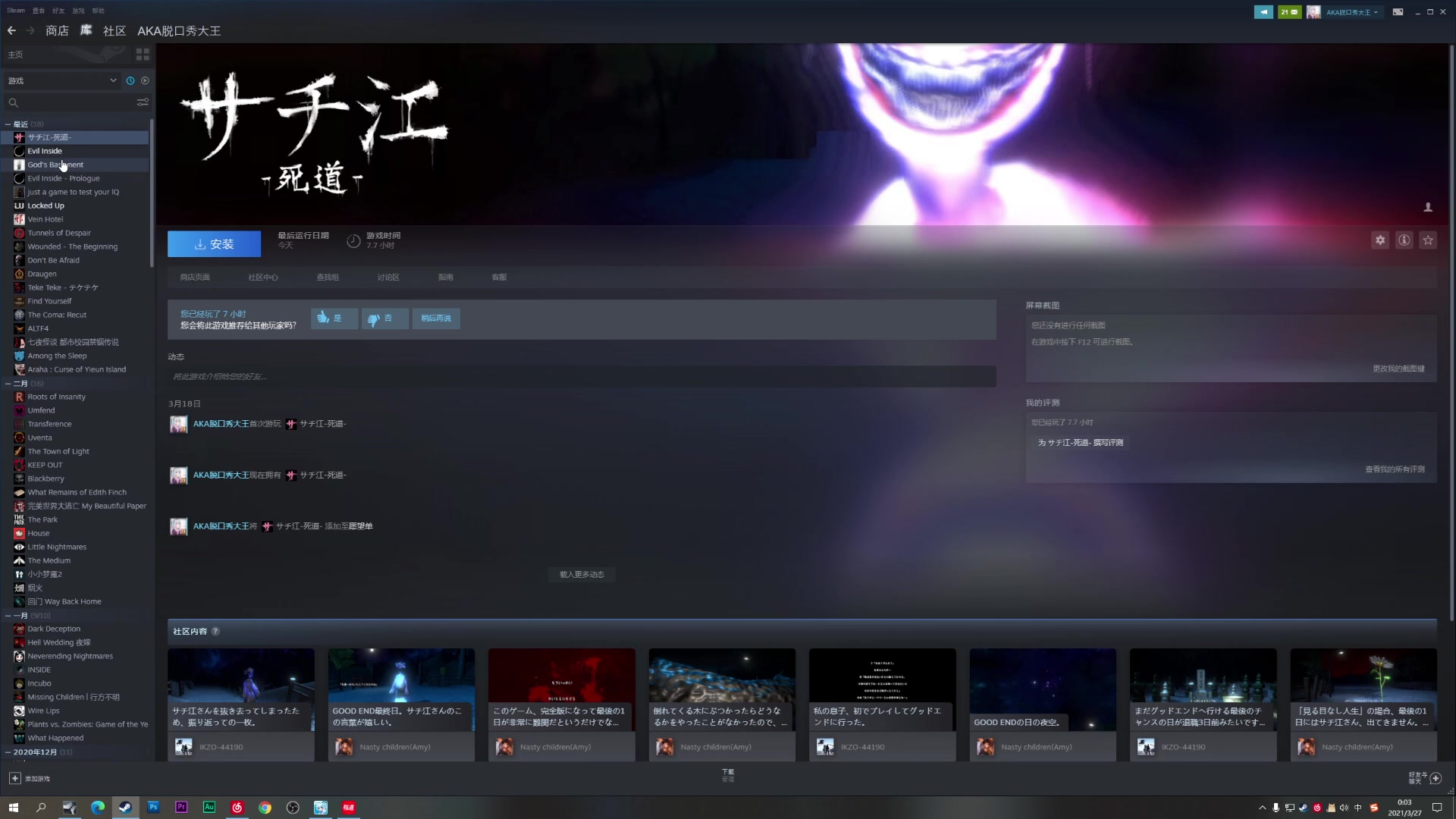
Task: Open Chrome from taskbar
Action: pyautogui.click(x=265, y=808)
